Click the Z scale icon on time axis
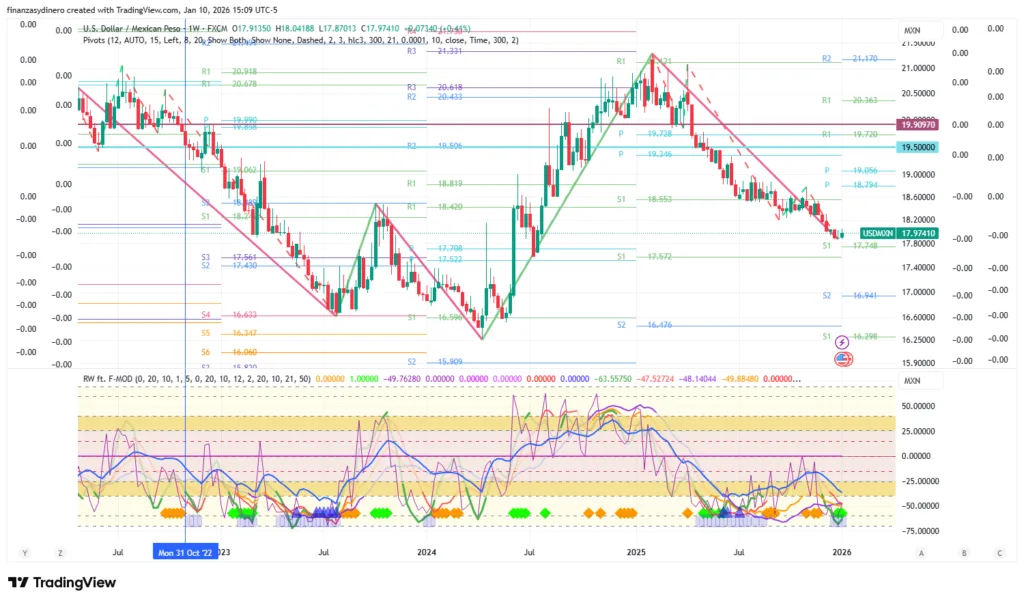 pyautogui.click(x=60, y=551)
